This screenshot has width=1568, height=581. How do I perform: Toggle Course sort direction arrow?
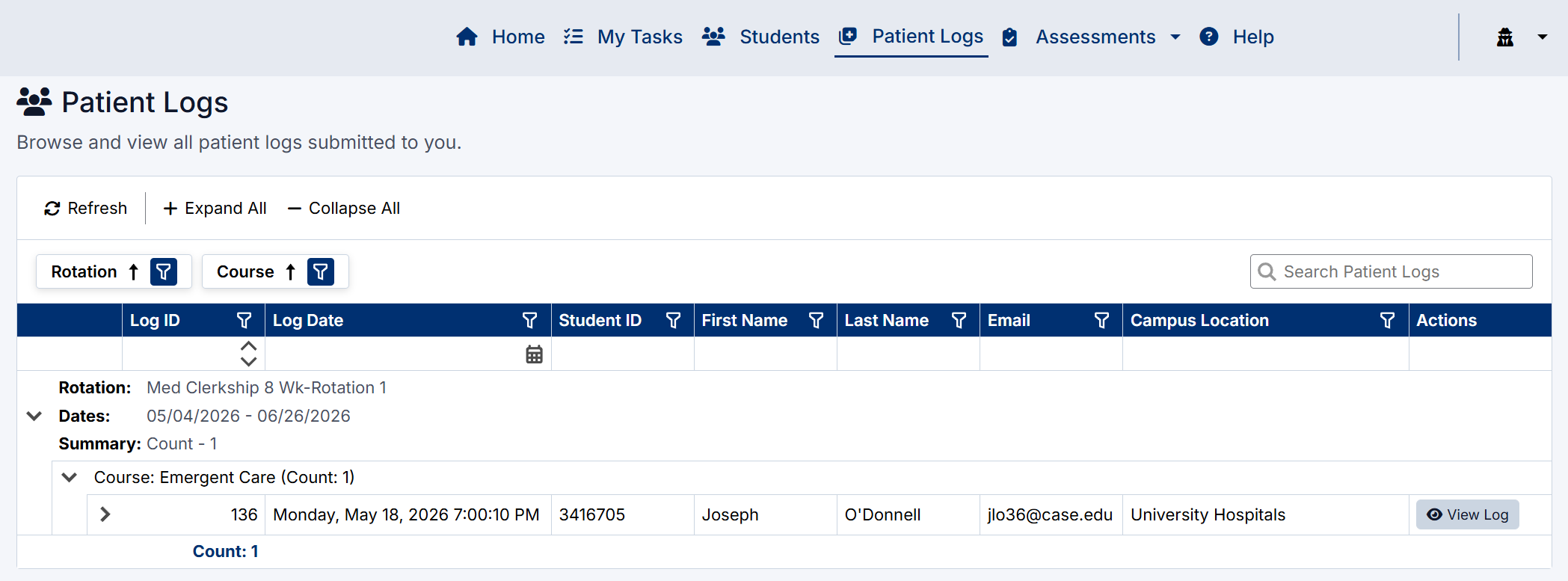point(291,271)
